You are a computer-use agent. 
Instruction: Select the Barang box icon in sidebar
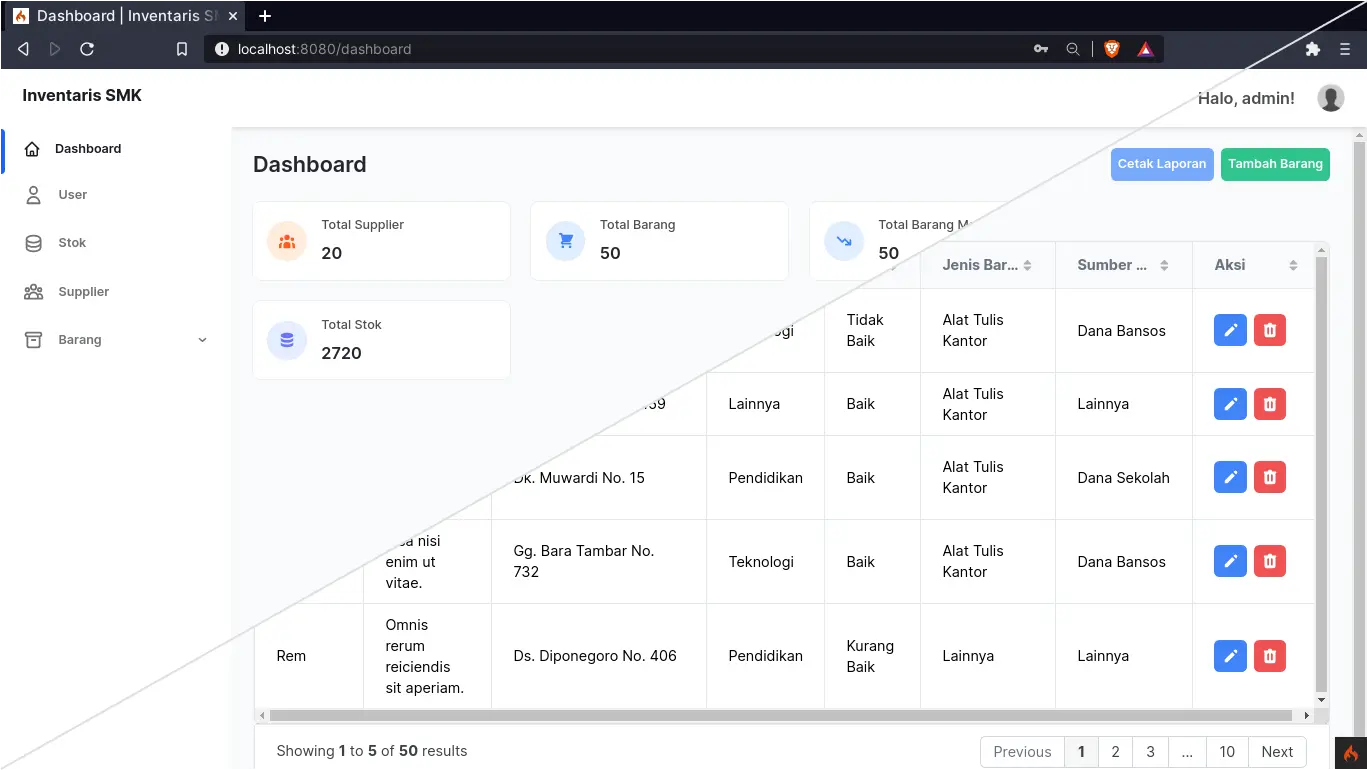31,339
